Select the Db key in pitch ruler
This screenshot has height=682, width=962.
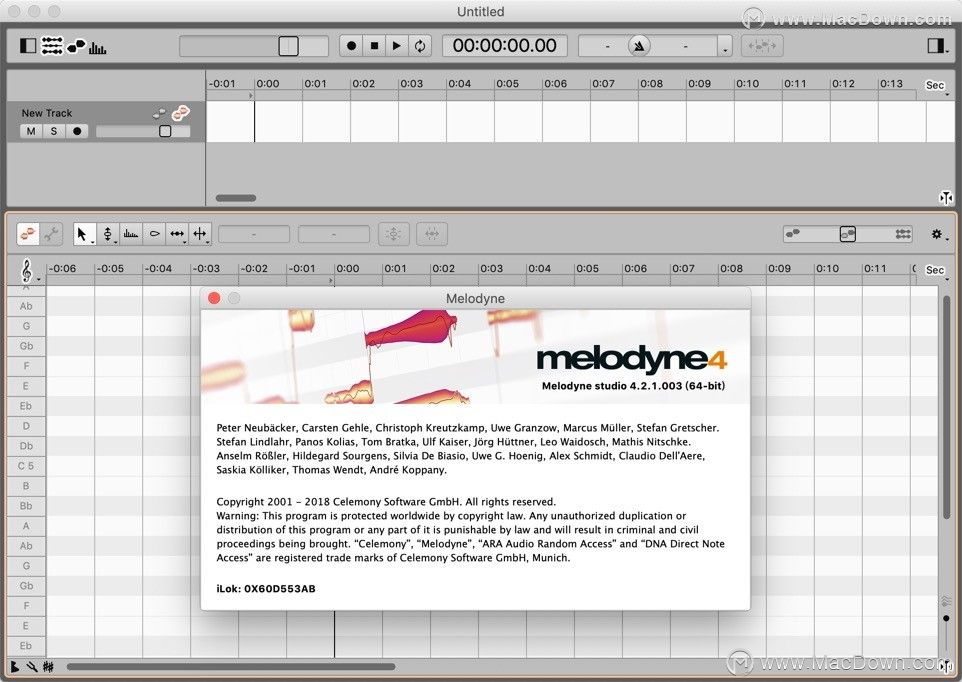26,446
